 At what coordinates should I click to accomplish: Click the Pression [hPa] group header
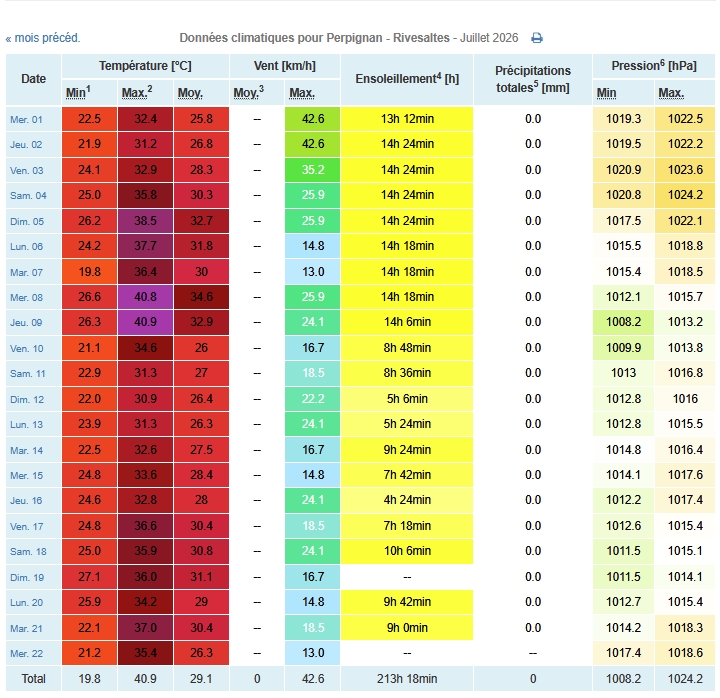[x=654, y=66]
